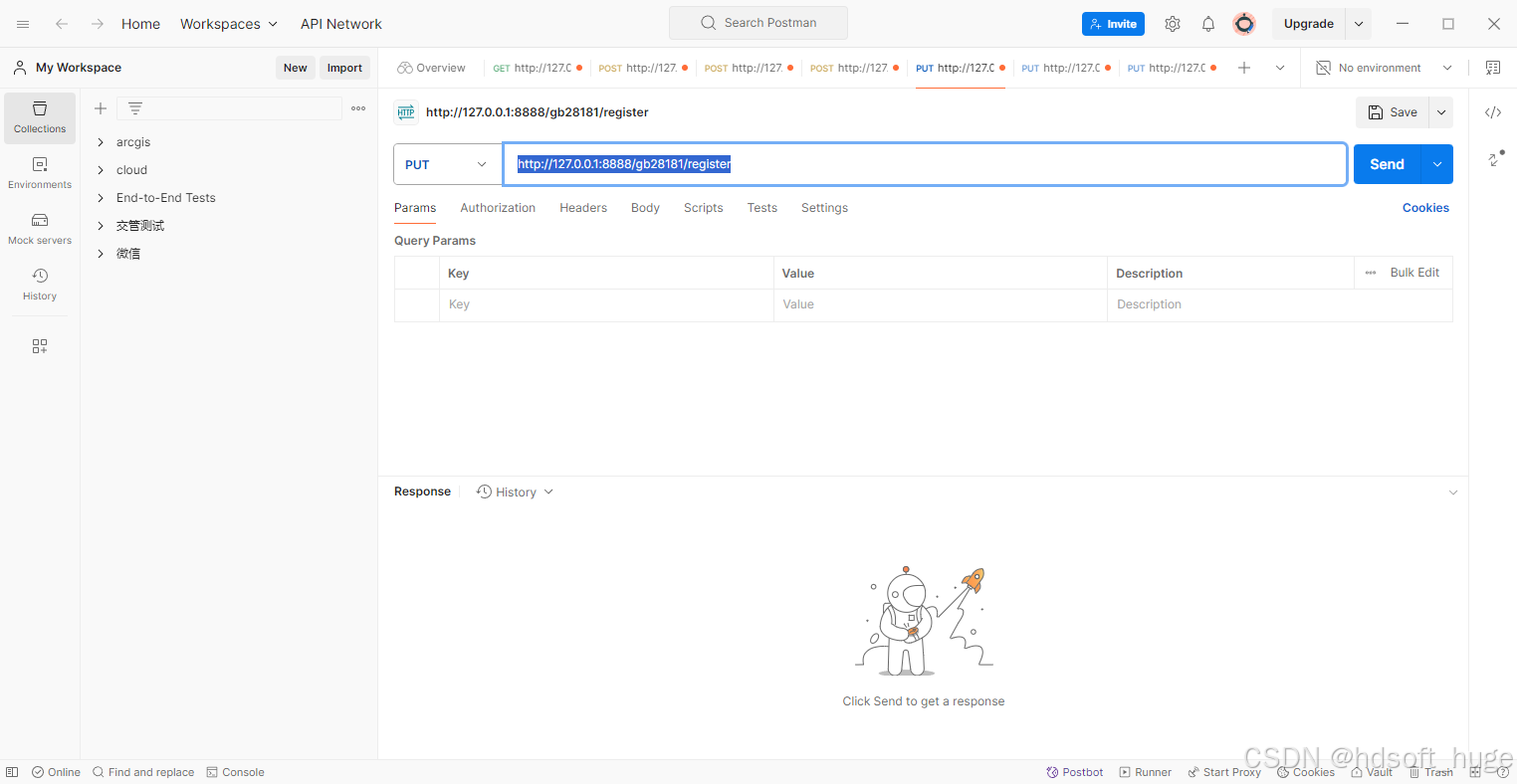
Task: Open the environment quick look icon
Action: tap(1493, 68)
